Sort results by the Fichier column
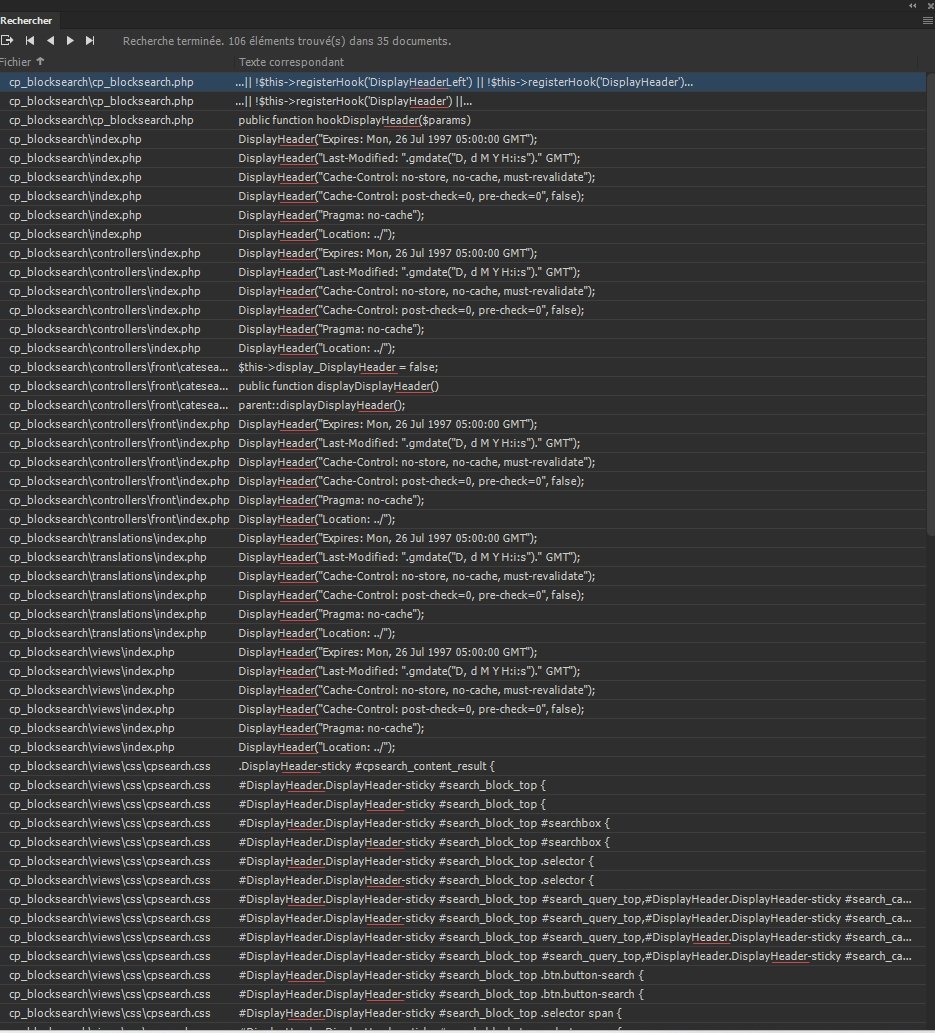The width and height of the screenshot is (935, 1033). click(x=22, y=62)
